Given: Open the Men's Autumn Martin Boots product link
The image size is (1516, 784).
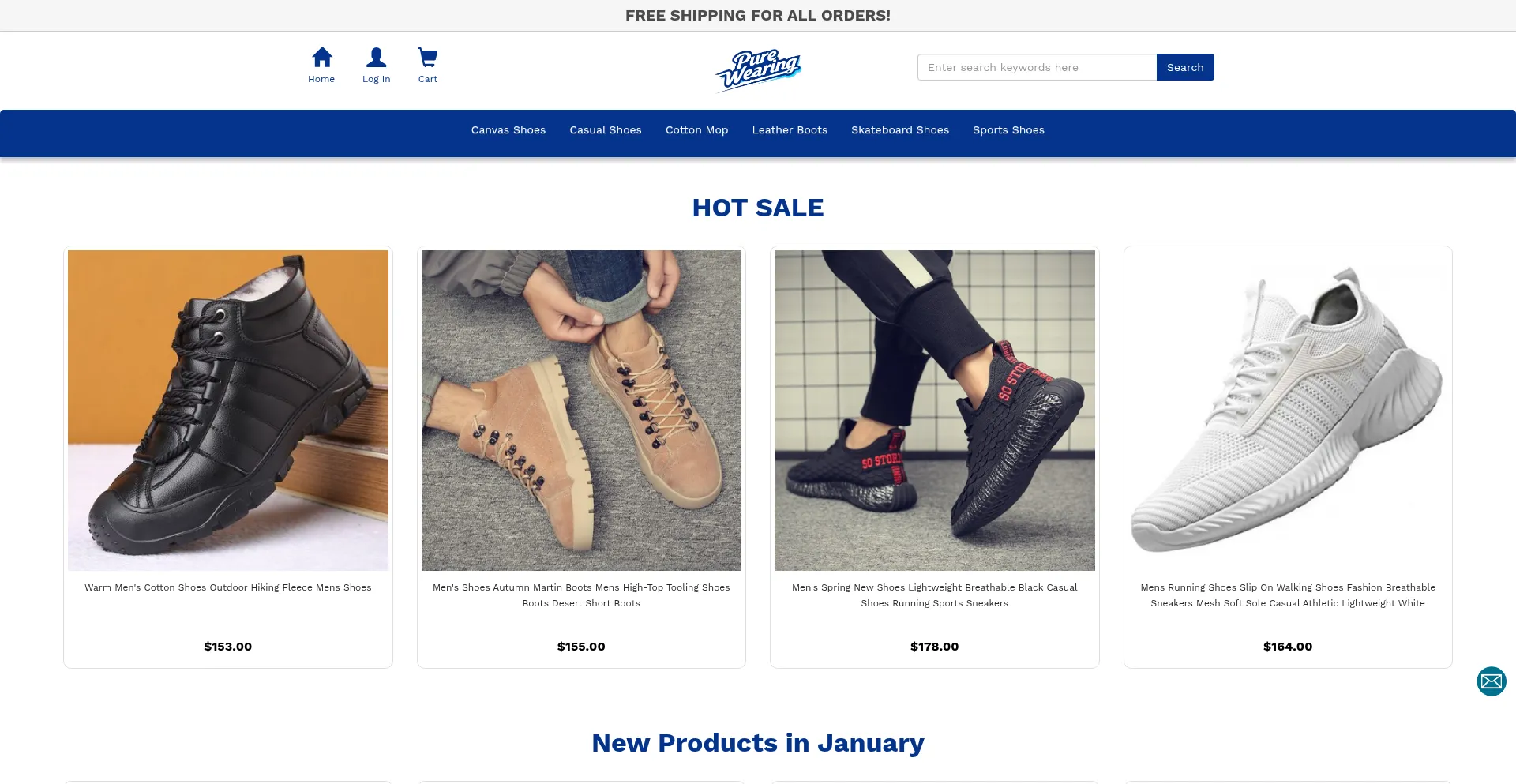Looking at the screenshot, I should [581, 595].
